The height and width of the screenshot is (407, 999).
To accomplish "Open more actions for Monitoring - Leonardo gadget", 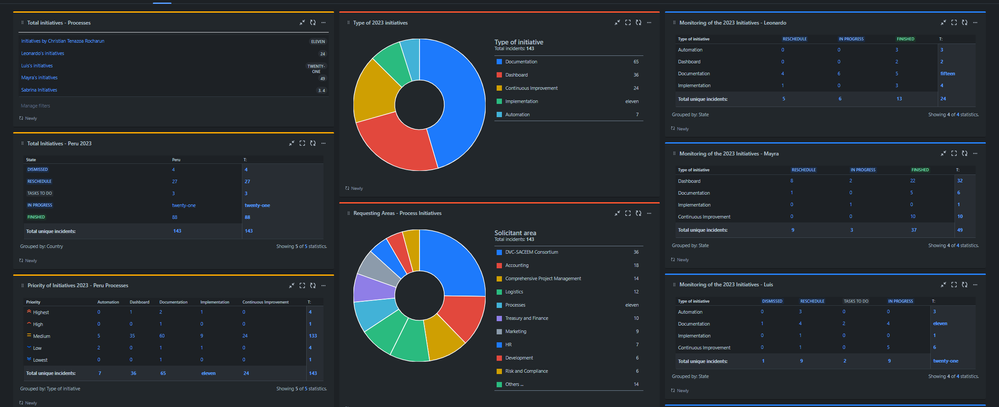I will click(x=975, y=22).
